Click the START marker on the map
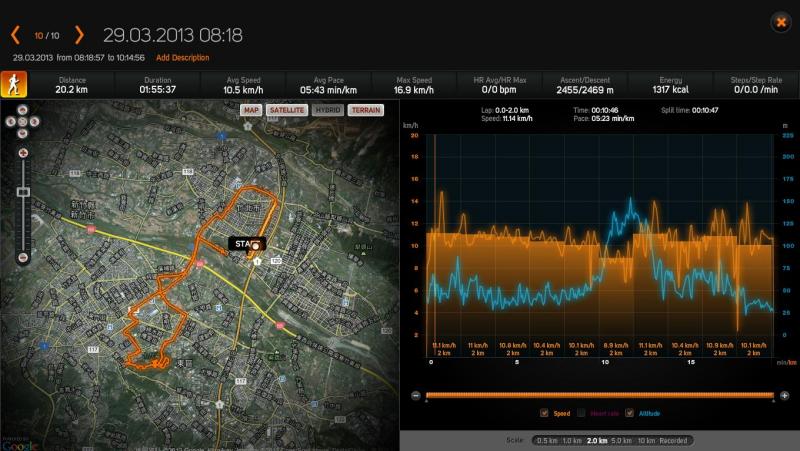The height and width of the screenshot is (451, 800). [x=247, y=244]
